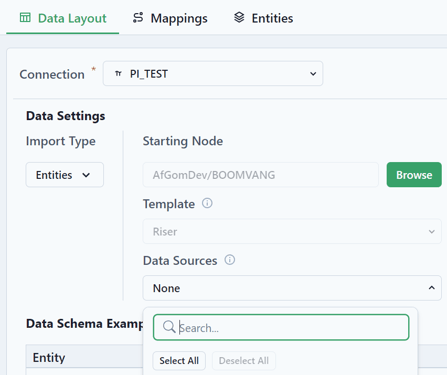
Task: Click the Mappings route icon
Action: click(x=138, y=17)
